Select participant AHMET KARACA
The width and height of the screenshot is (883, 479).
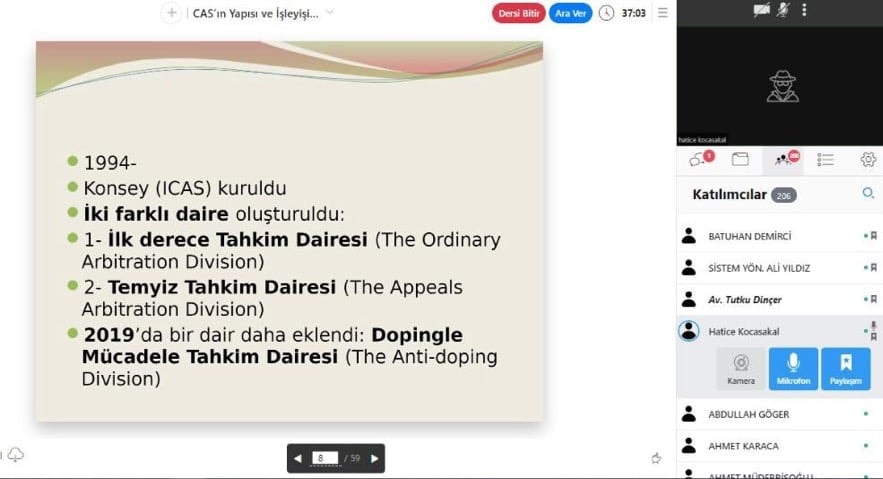coord(779,446)
